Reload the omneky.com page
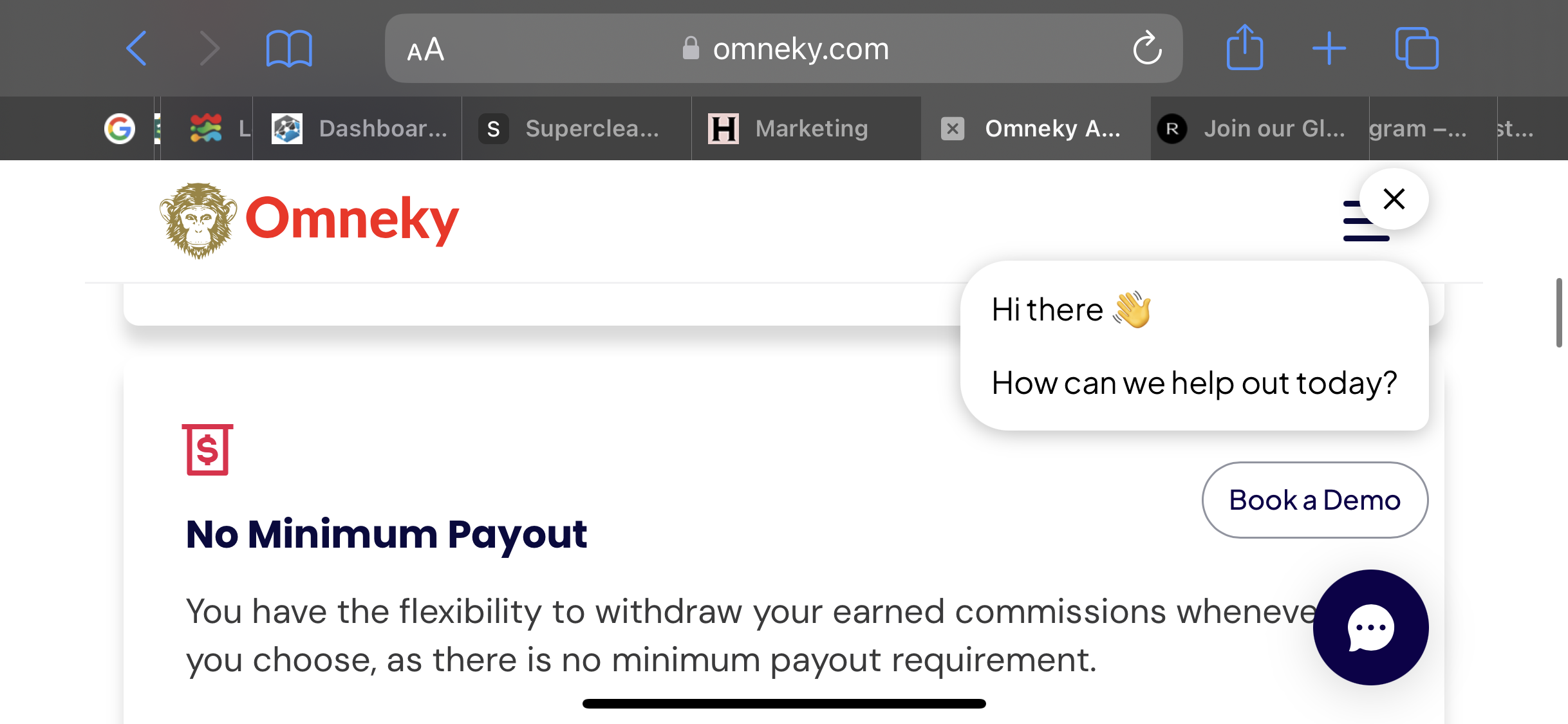 (x=1147, y=48)
